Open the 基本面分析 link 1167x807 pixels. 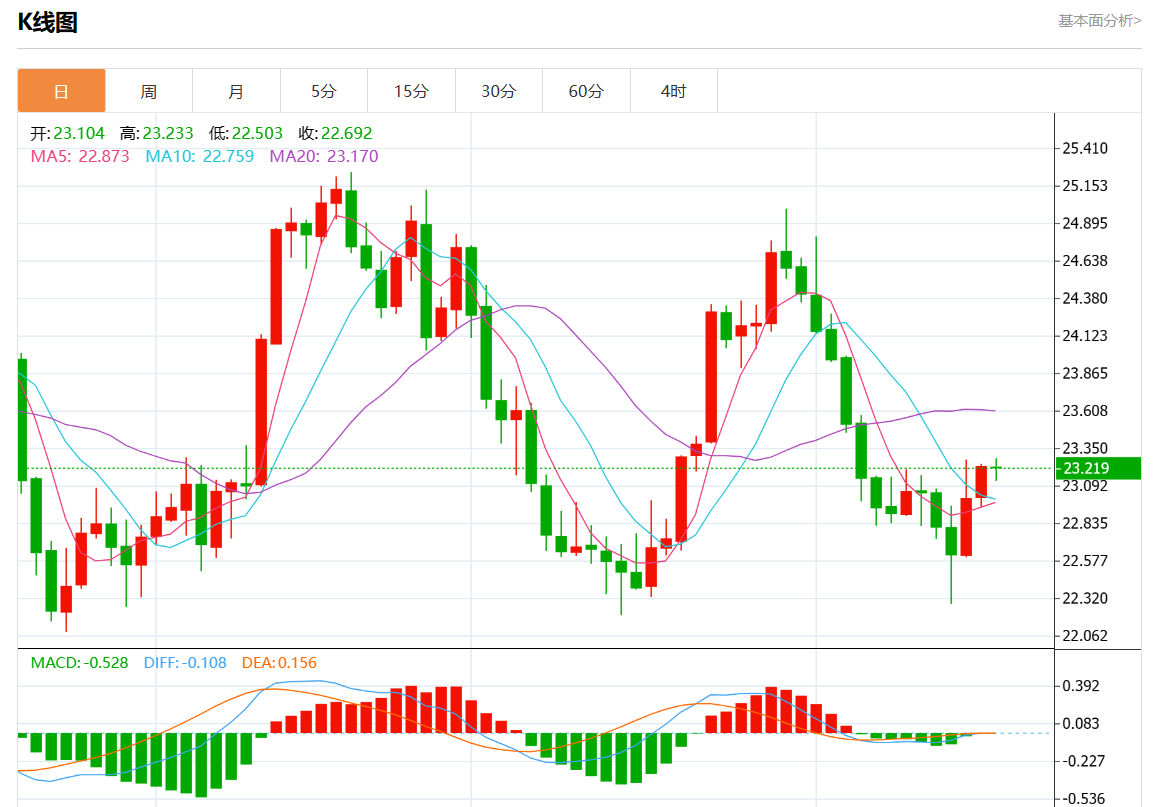tap(1099, 20)
